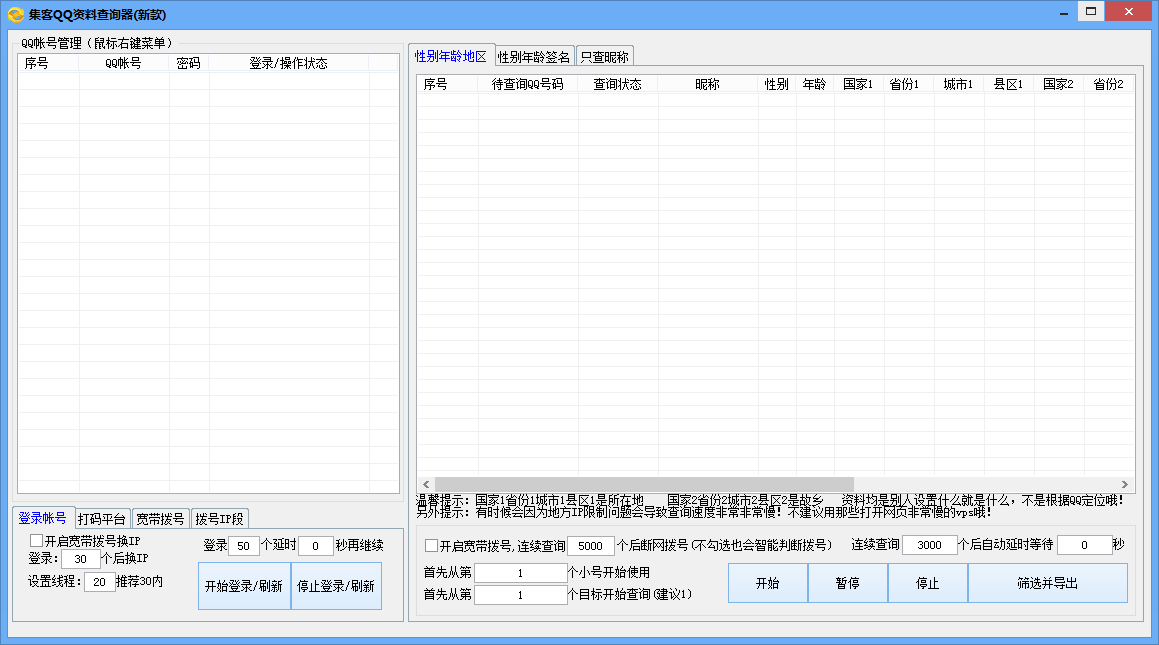The height and width of the screenshot is (645, 1159).
Task: Click the 密码 column header
Action: (x=188, y=64)
